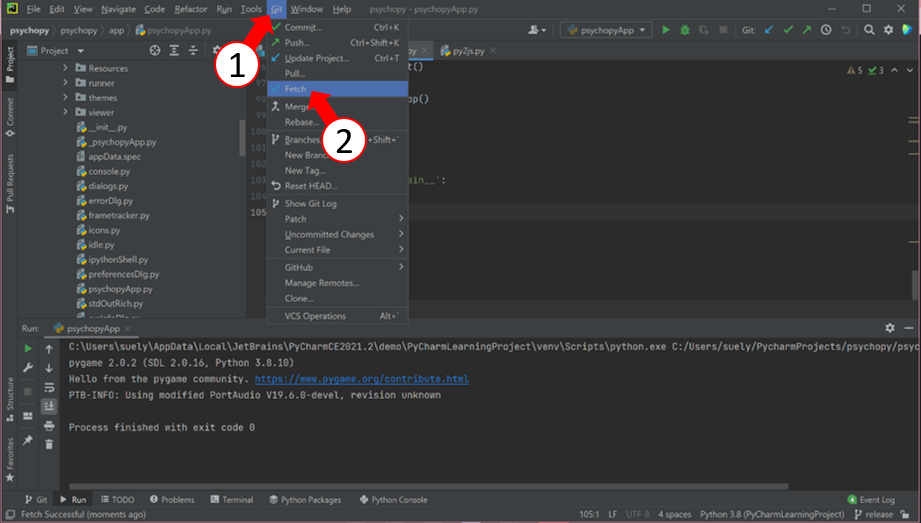Select Manage Remotes in Git menu
Image resolution: width=921 pixels, height=523 pixels.
(x=338, y=283)
